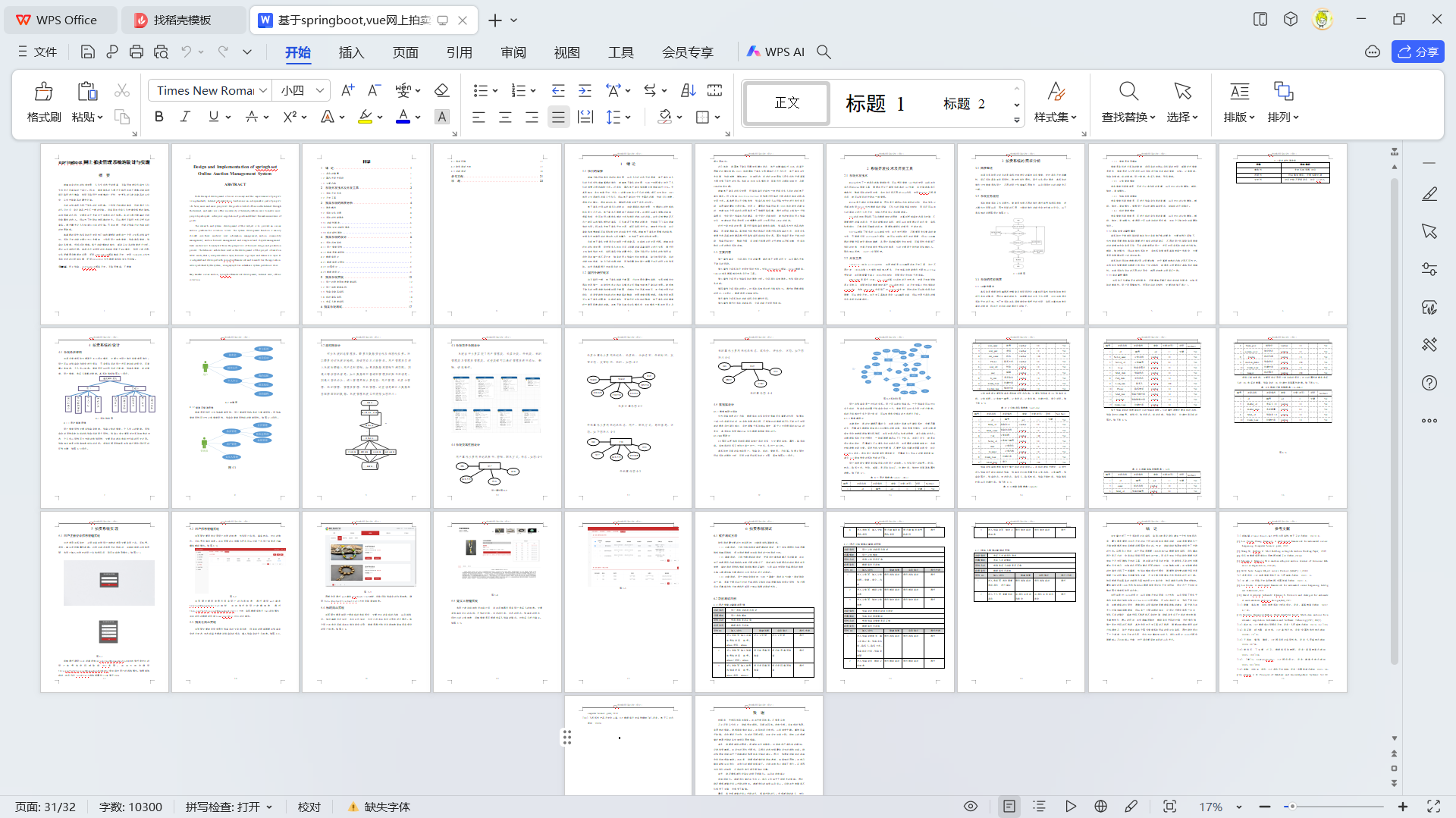Click the new tab plus button
This screenshot has height=818, width=1456.
tap(495, 20)
